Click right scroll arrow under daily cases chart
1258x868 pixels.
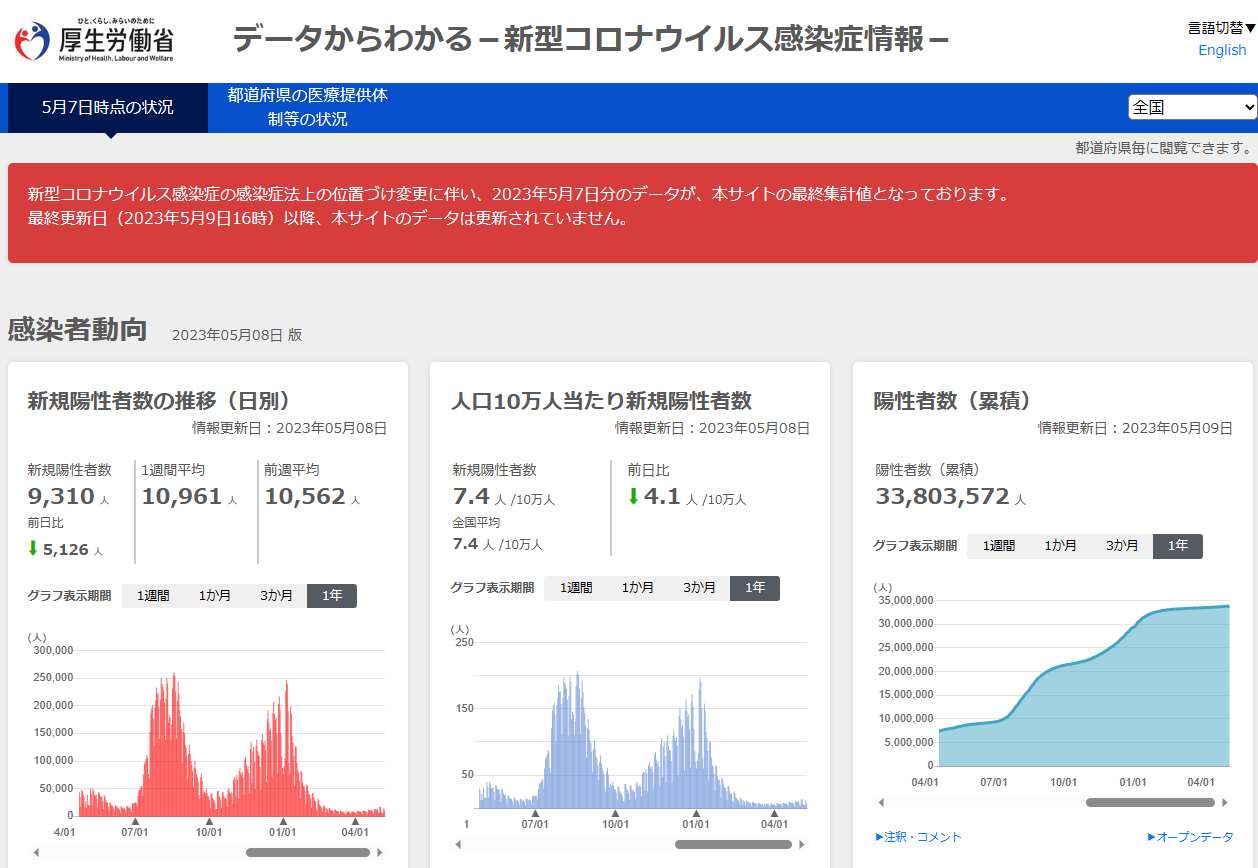[x=380, y=853]
